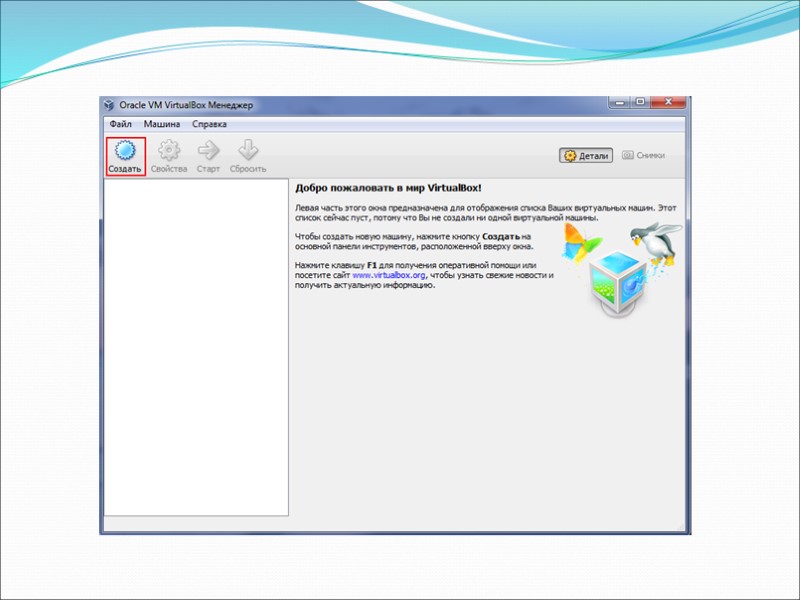The image size is (800, 600).
Task: Switch to Детали (Details) view
Action: [586, 156]
